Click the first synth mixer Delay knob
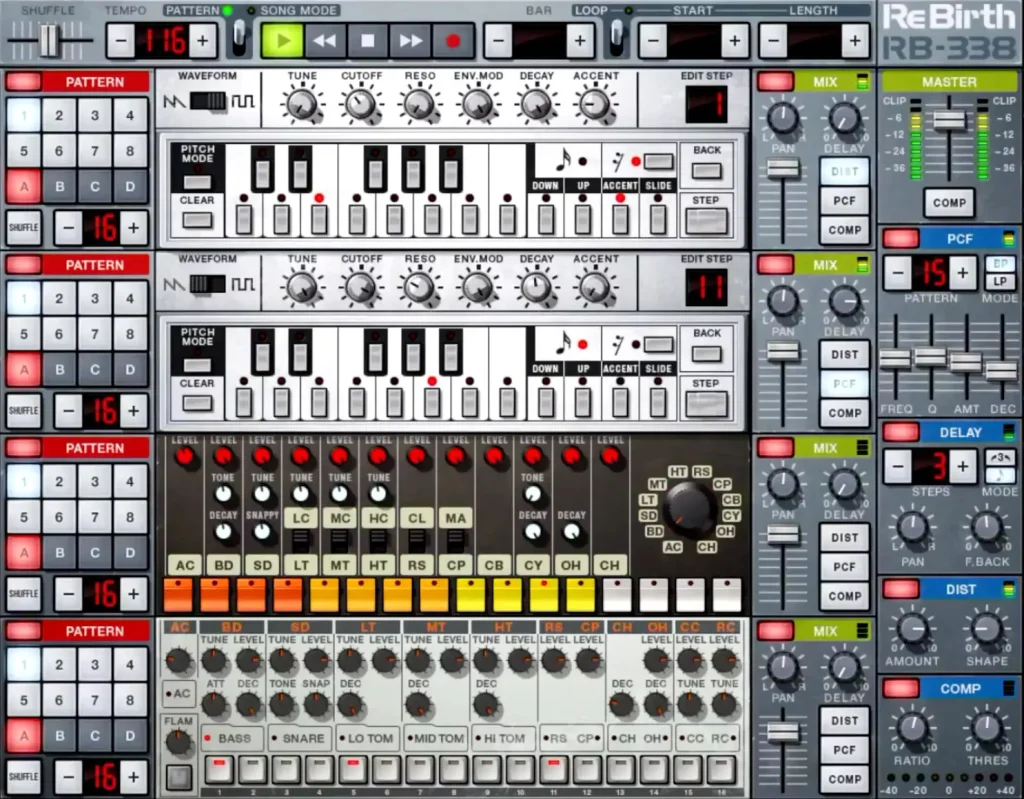This screenshot has width=1024, height=799. click(844, 118)
